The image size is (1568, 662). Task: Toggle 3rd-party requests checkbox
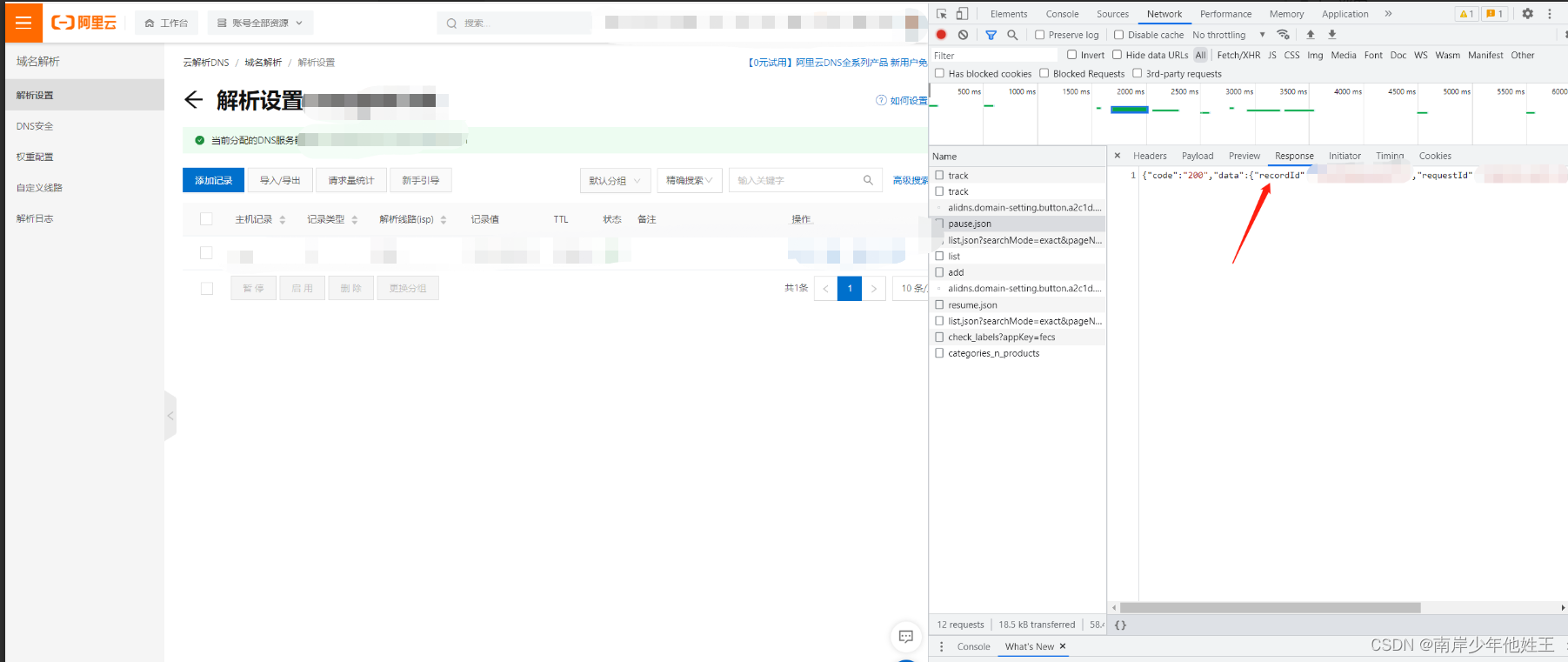click(1137, 74)
